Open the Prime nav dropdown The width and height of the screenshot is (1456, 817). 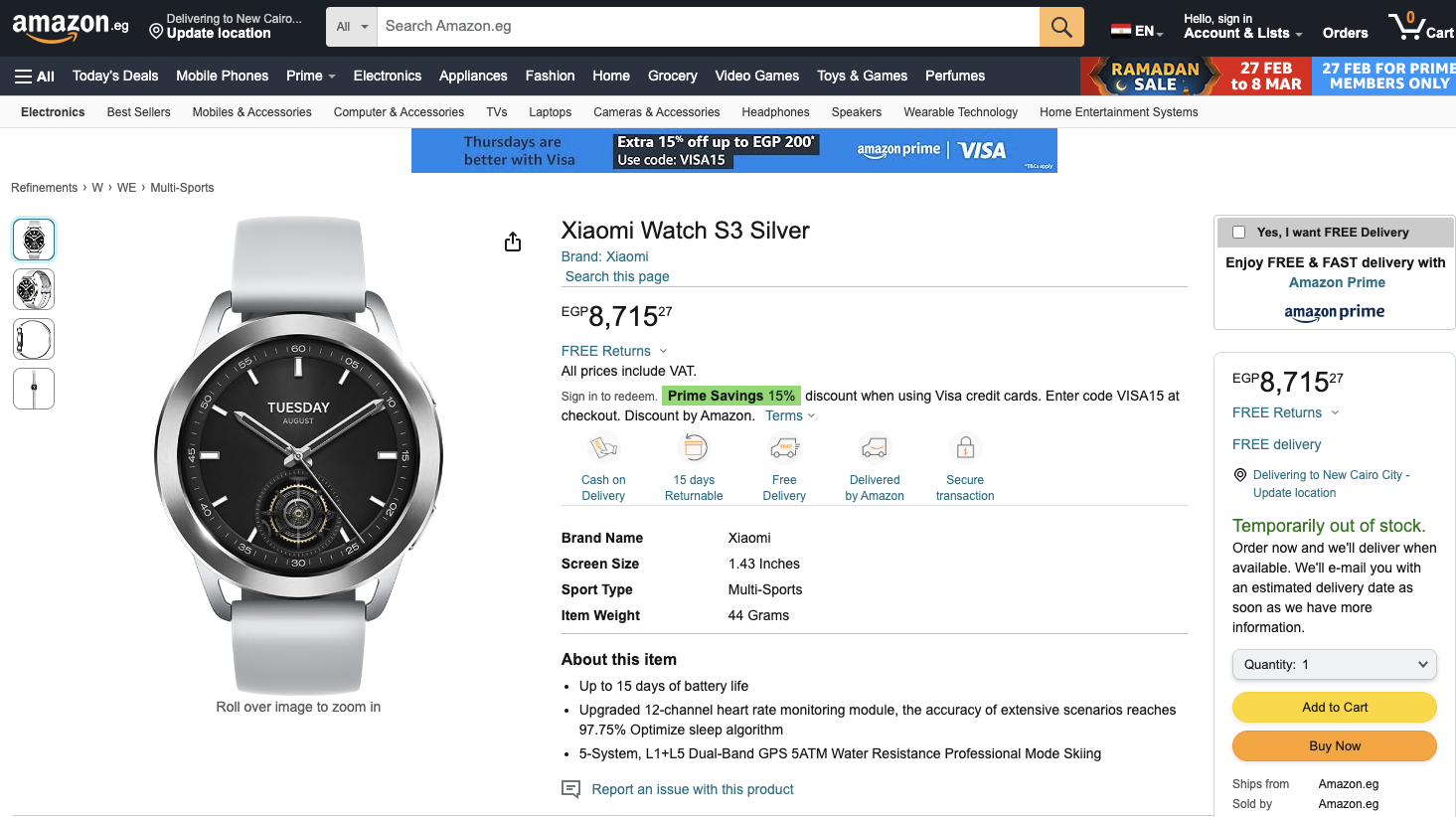(311, 76)
